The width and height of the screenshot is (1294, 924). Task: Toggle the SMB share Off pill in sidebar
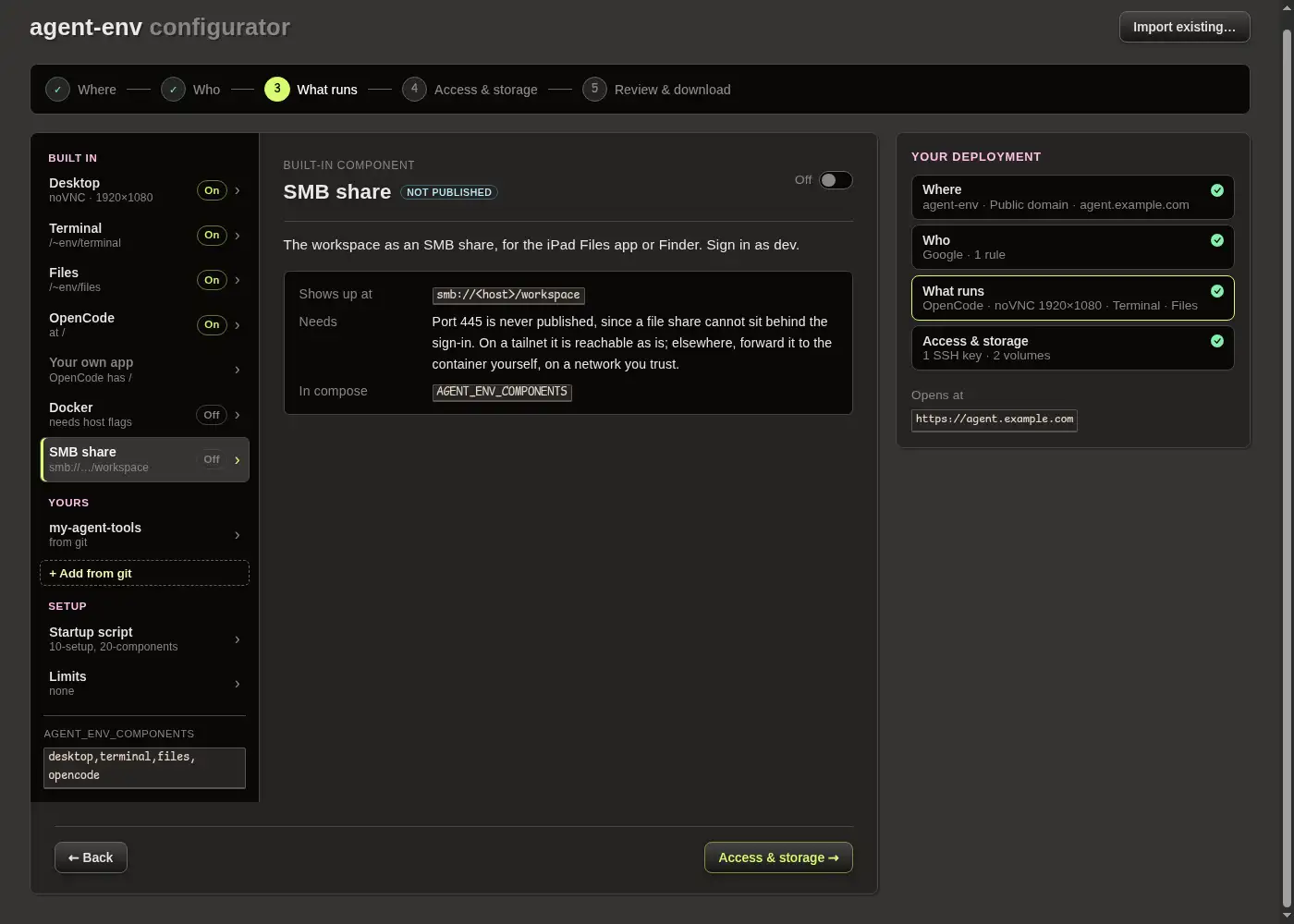(x=212, y=459)
